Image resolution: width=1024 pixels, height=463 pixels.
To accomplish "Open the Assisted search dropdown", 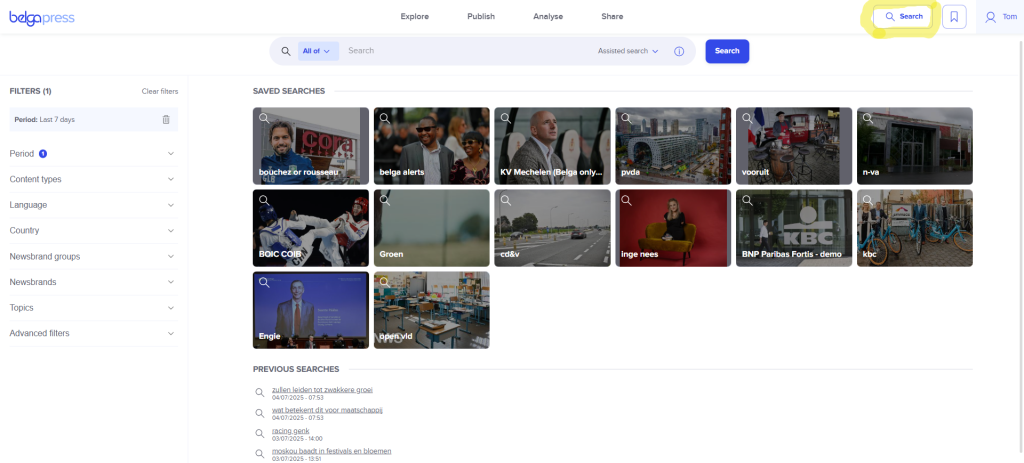I will pyautogui.click(x=628, y=51).
